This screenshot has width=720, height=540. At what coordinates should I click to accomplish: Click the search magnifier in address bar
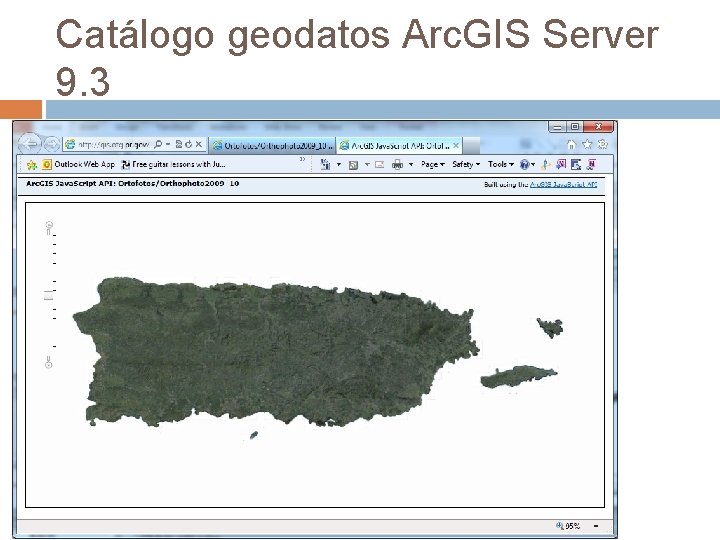(158, 145)
